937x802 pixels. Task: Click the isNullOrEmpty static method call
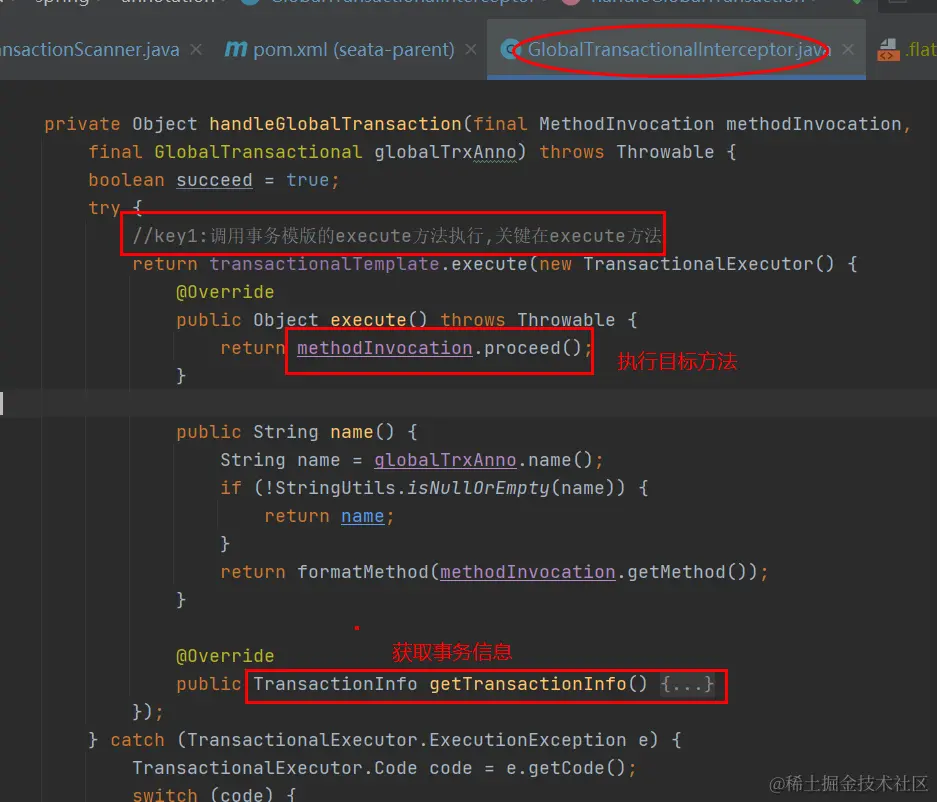478,488
